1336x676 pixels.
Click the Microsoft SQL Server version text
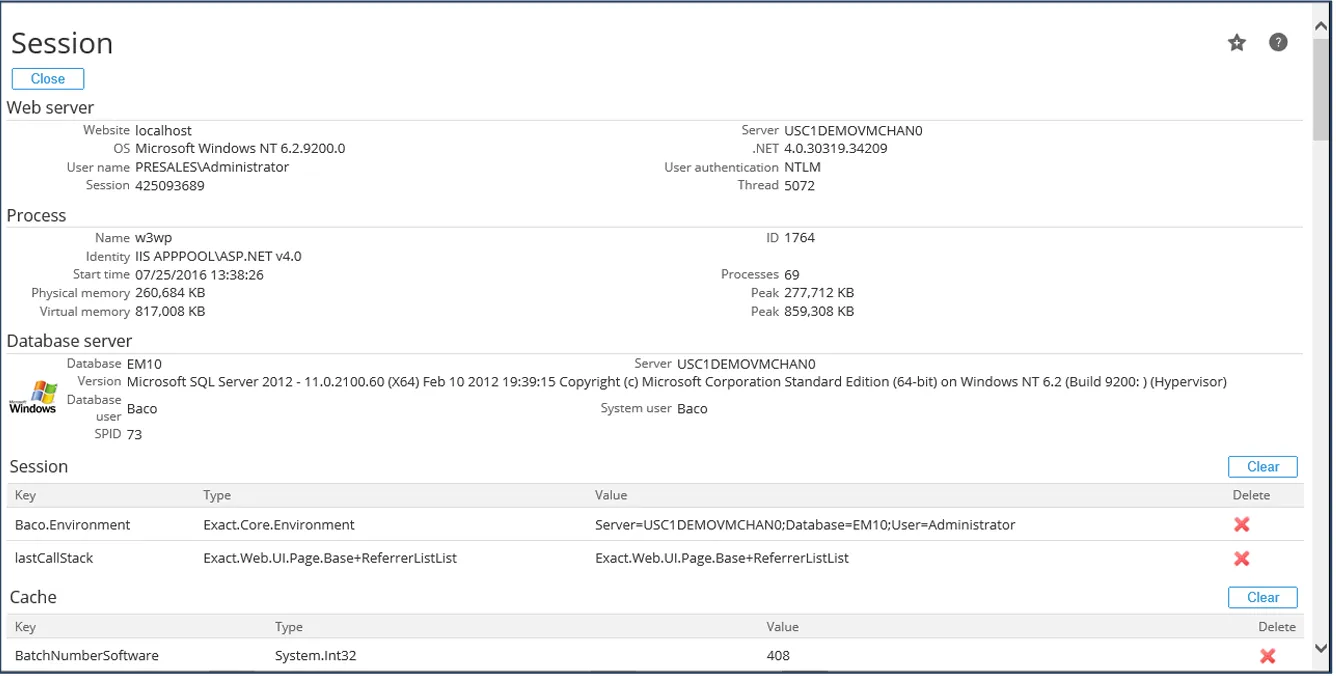(676, 382)
